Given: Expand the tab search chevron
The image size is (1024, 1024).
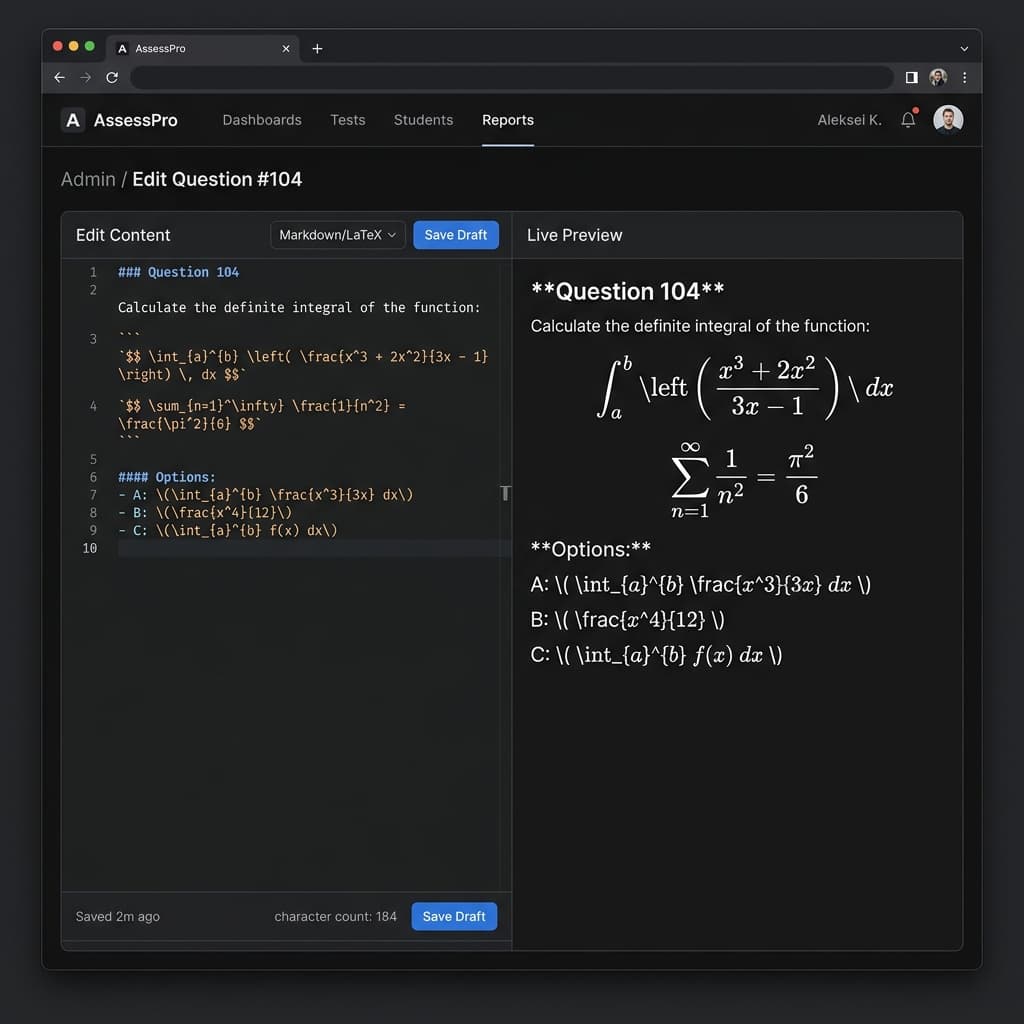Looking at the screenshot, I should [x=964, y=49].
